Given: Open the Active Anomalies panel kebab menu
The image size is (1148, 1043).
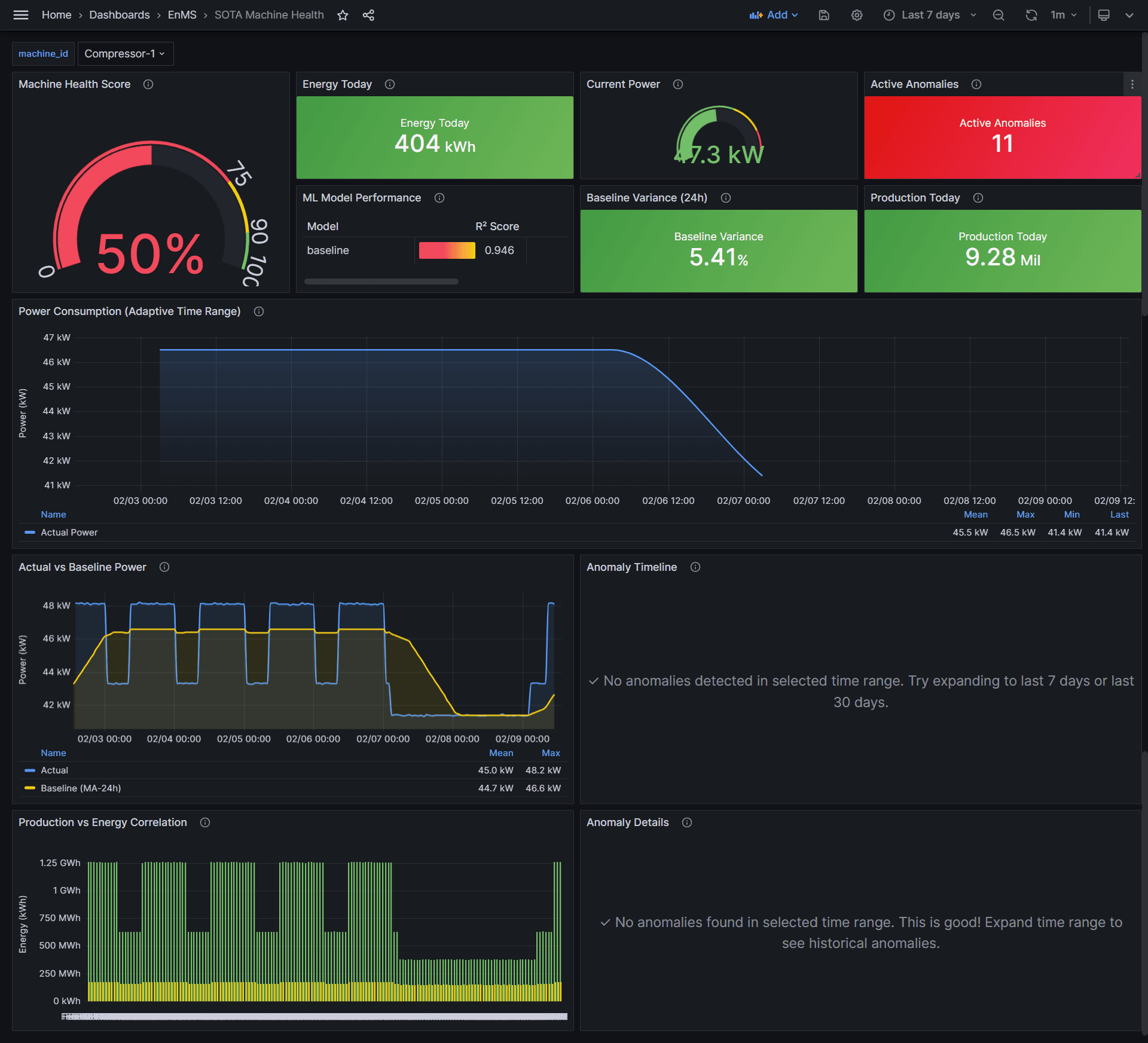Looking at the screenshot, I should [1132, 84].
